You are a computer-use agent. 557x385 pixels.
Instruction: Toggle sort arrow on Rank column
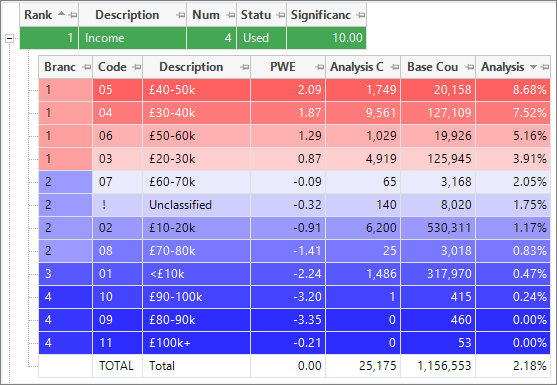coord(61,14)
